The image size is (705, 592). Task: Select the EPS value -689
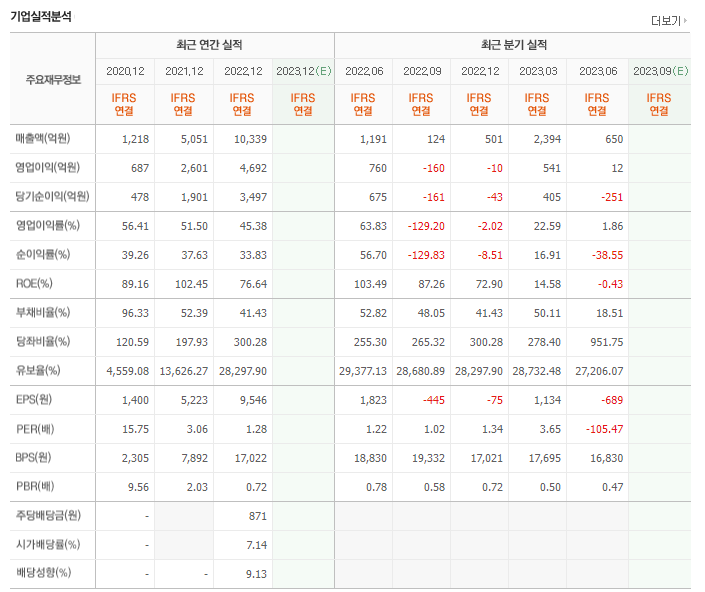pos(612,400)
